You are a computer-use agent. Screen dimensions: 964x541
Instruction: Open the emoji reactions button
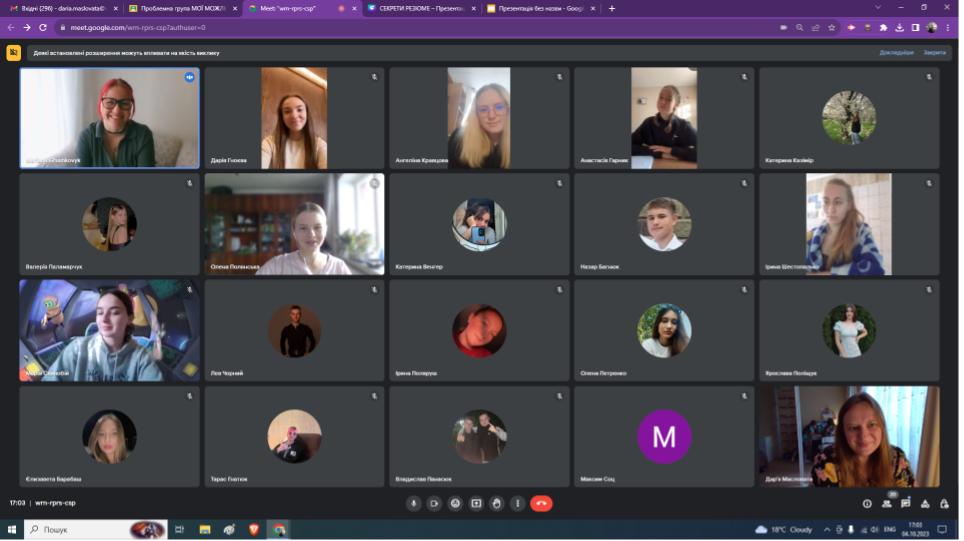[455, 503]
